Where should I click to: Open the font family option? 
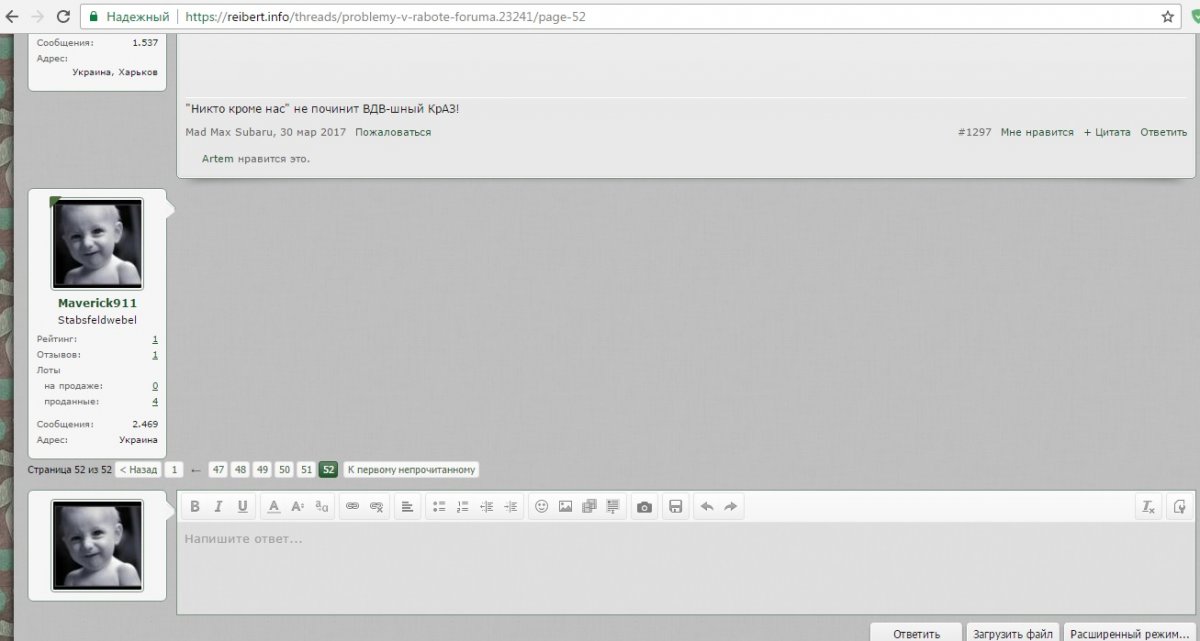321,507
